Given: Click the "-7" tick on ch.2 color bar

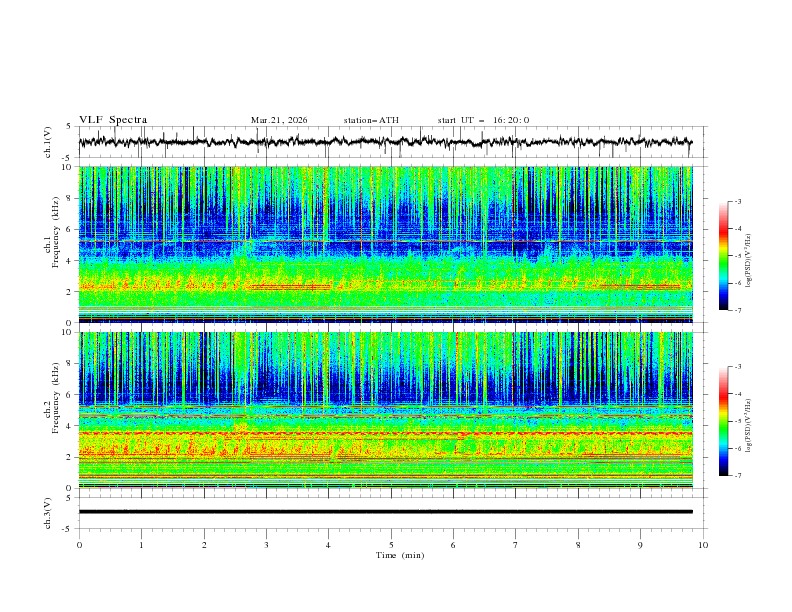Looking at the screenshot, I should [x=738, y=476].
